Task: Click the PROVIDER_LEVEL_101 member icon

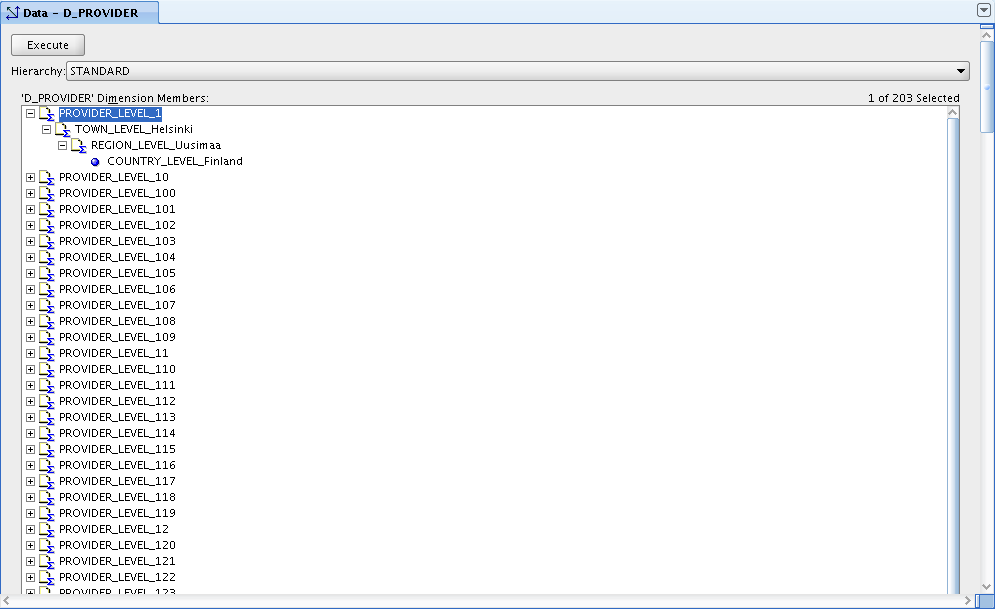Action: tap(47, 209)
